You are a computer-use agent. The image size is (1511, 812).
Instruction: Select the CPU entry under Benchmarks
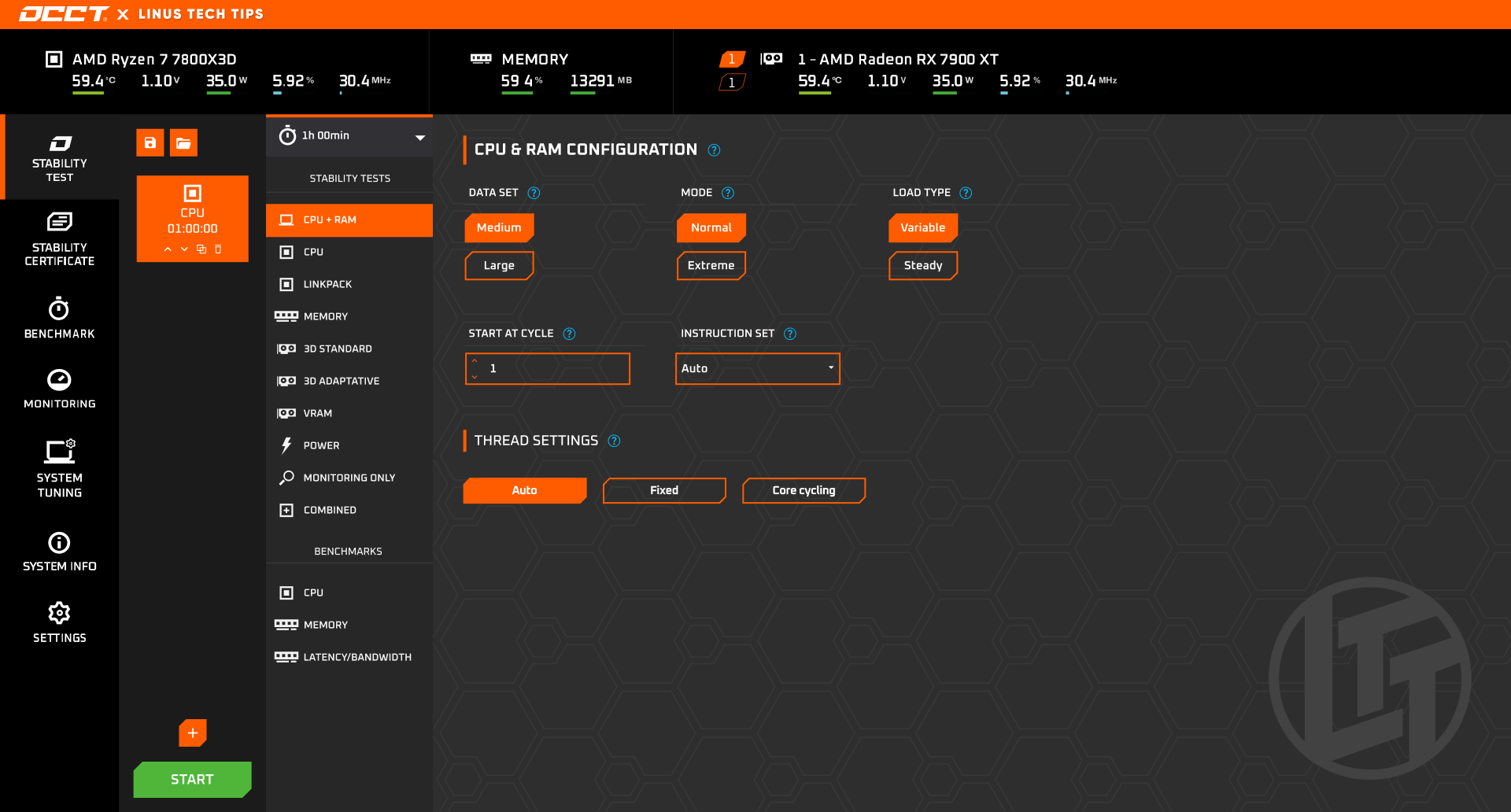(349, 593)
